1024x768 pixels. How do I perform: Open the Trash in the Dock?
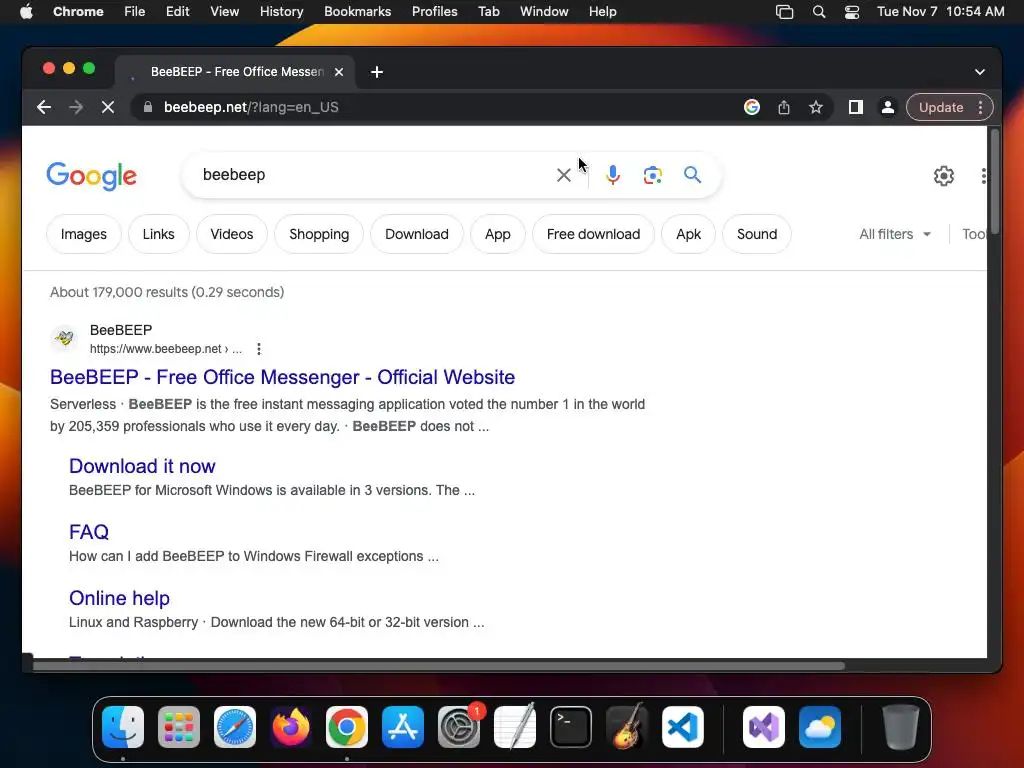(x=901, y=727)
